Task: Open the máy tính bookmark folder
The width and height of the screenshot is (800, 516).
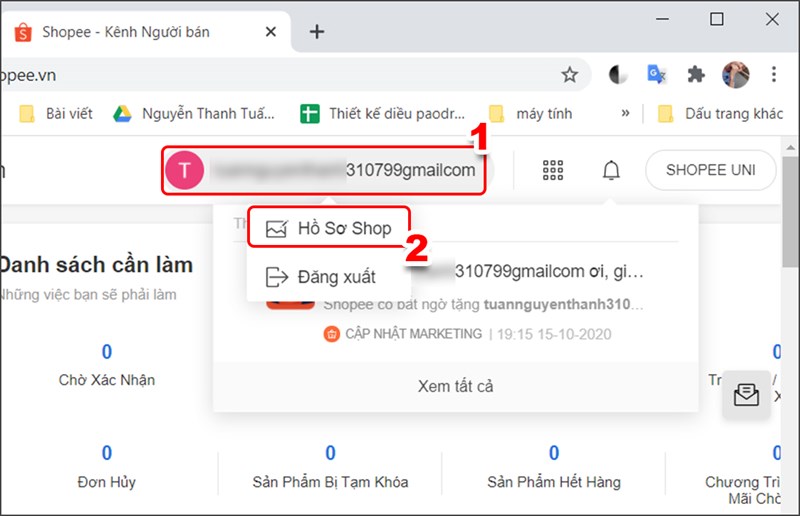Action: tap(530, 113)
